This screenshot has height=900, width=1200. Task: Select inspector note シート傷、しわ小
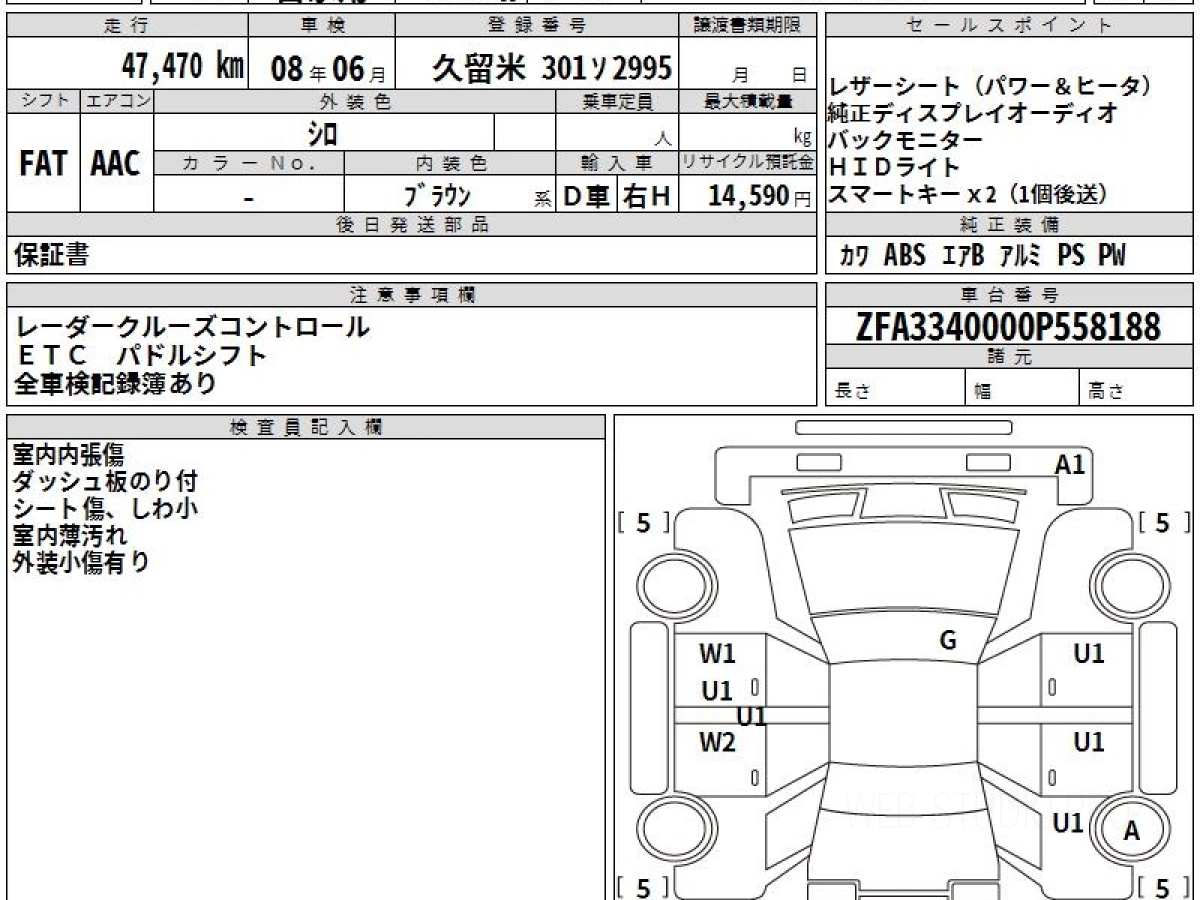(105, 508)
